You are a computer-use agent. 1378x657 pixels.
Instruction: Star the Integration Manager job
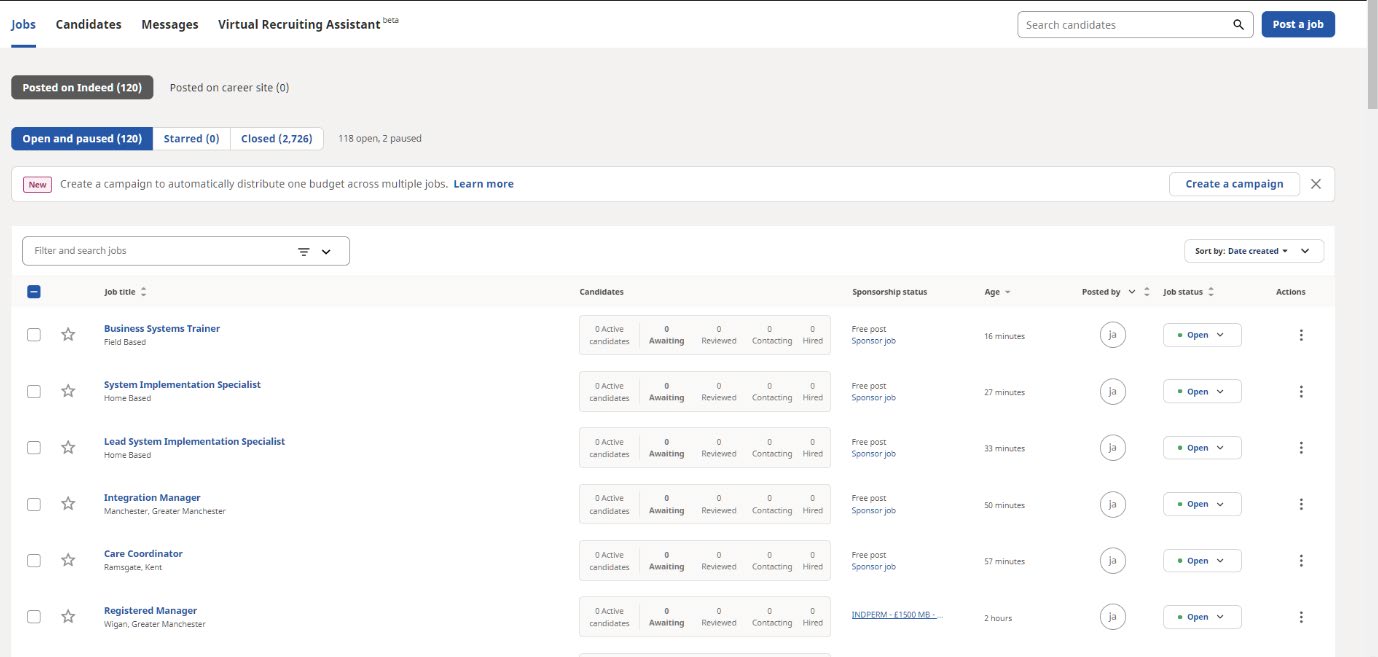(68, 504)
